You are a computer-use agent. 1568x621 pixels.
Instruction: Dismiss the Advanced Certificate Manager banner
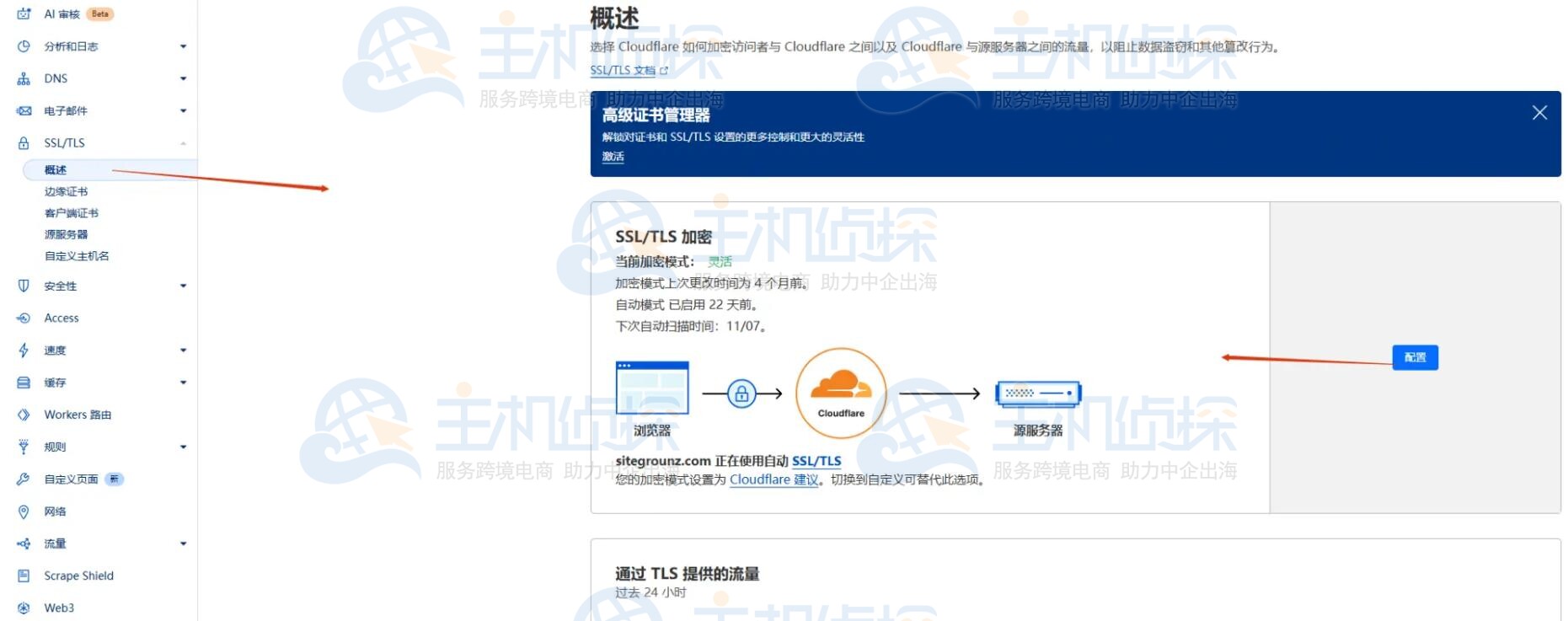(x=1539, y=113)
